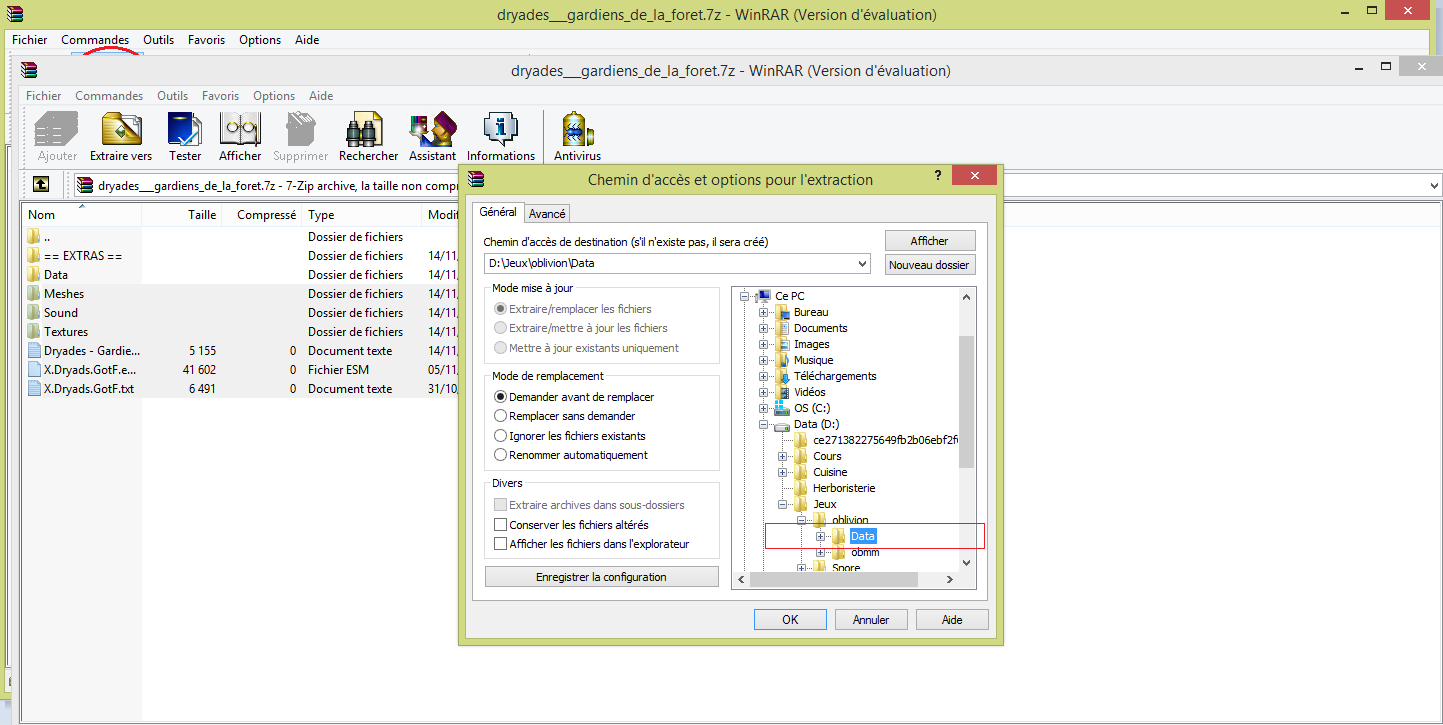Collapse the Data (D:) tree node

tap(763, 424)
